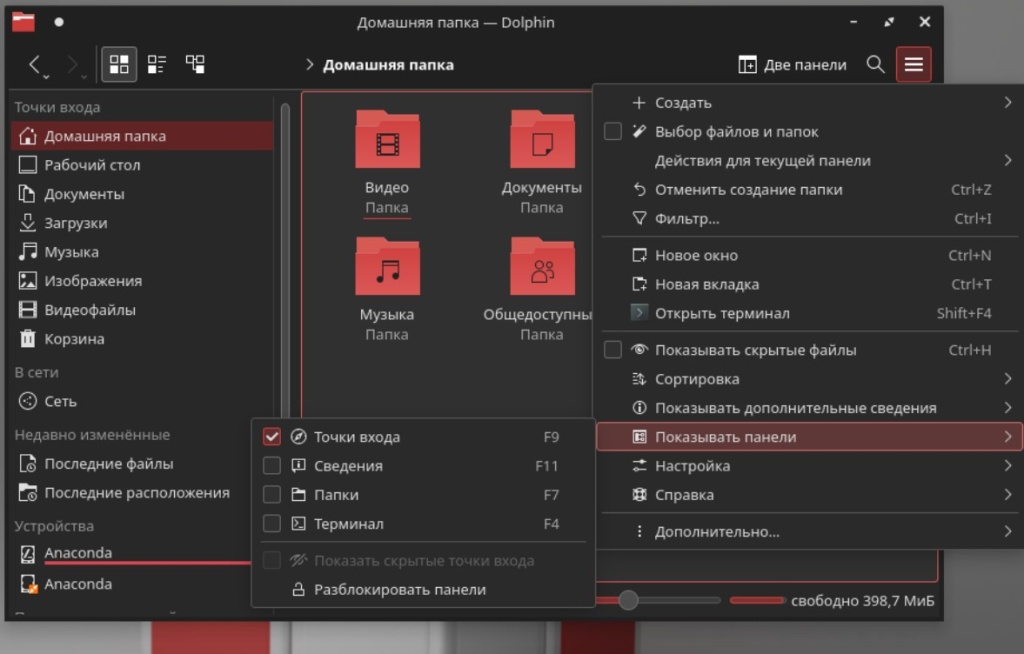Switch to details tree view mode

pos(195,65)
